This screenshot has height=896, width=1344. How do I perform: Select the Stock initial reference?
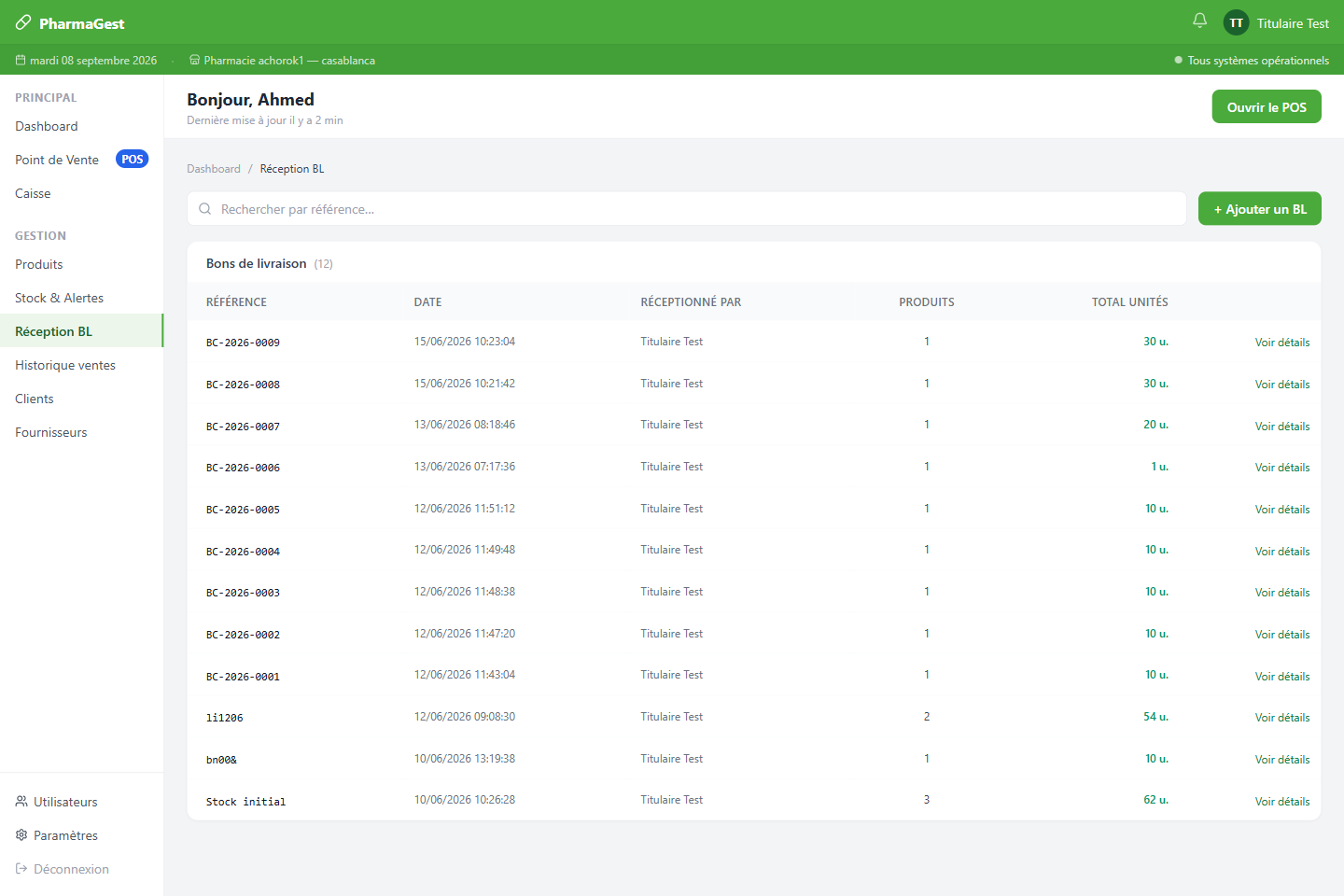(x=245, y=802)
